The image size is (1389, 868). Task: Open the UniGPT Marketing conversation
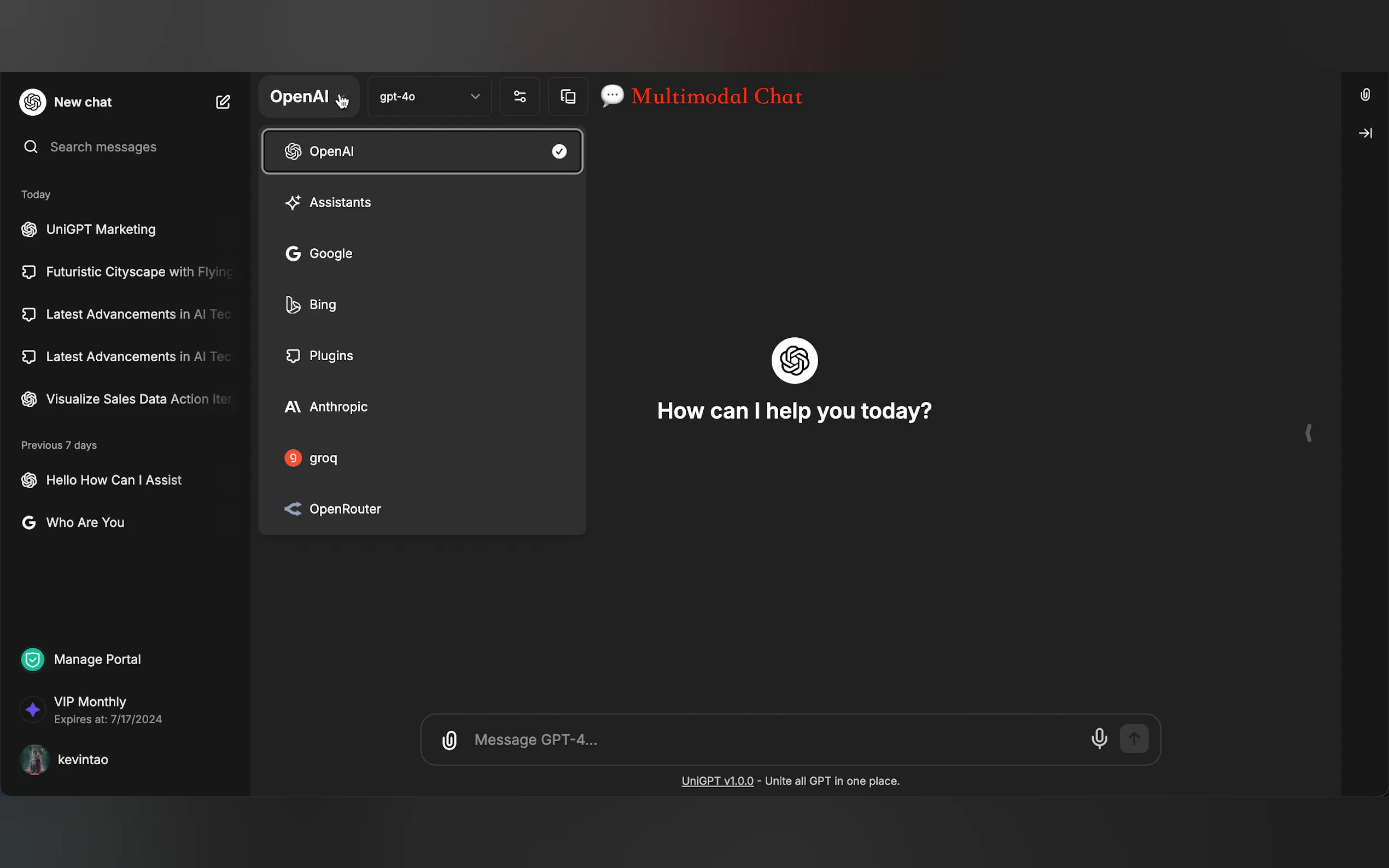click(101, 230)
